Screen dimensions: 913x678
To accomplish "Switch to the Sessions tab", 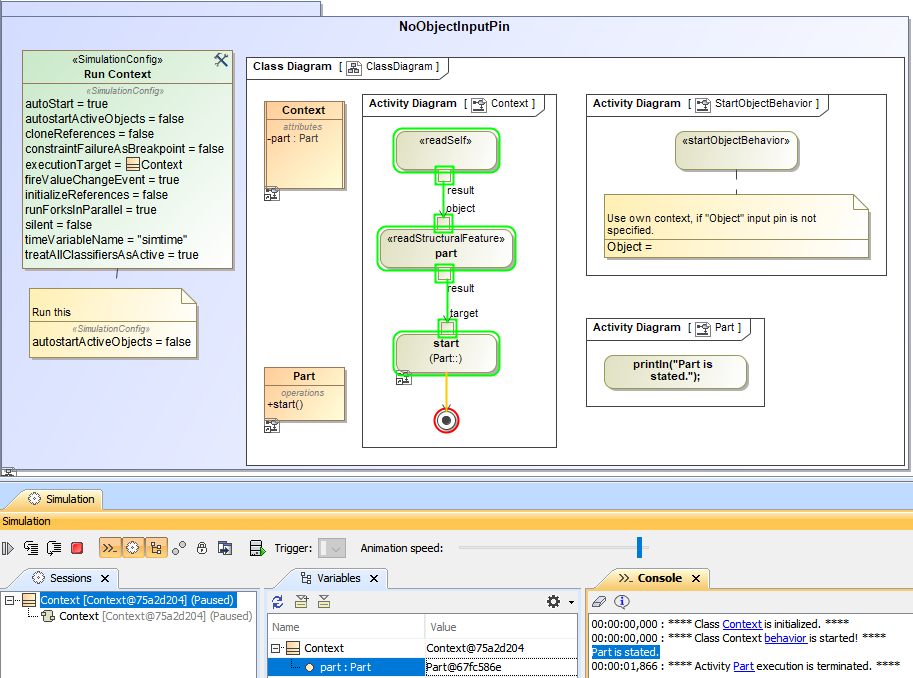I will click(x=70, y=578).
